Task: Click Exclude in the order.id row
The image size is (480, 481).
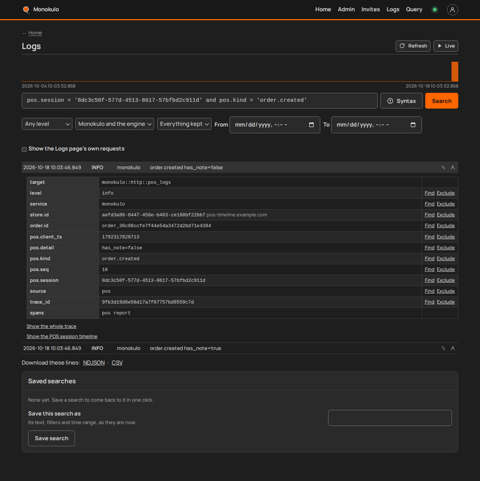Action: click(x=446, y=226)
